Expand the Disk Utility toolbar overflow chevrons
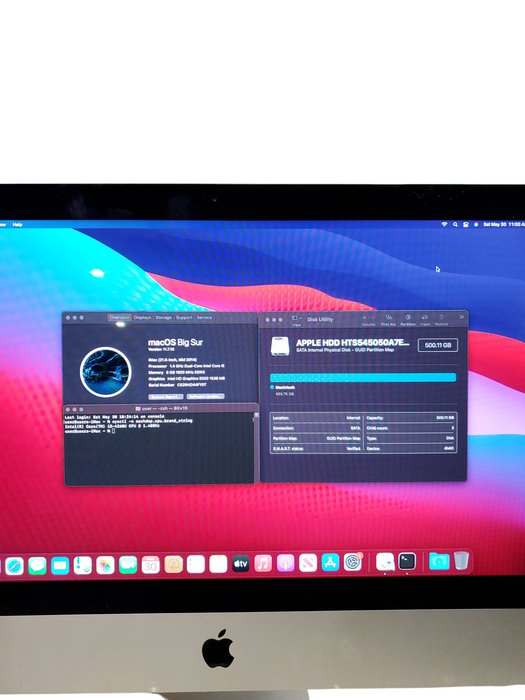The width and height of the screenshot is (525, 700). click(462, 317)
